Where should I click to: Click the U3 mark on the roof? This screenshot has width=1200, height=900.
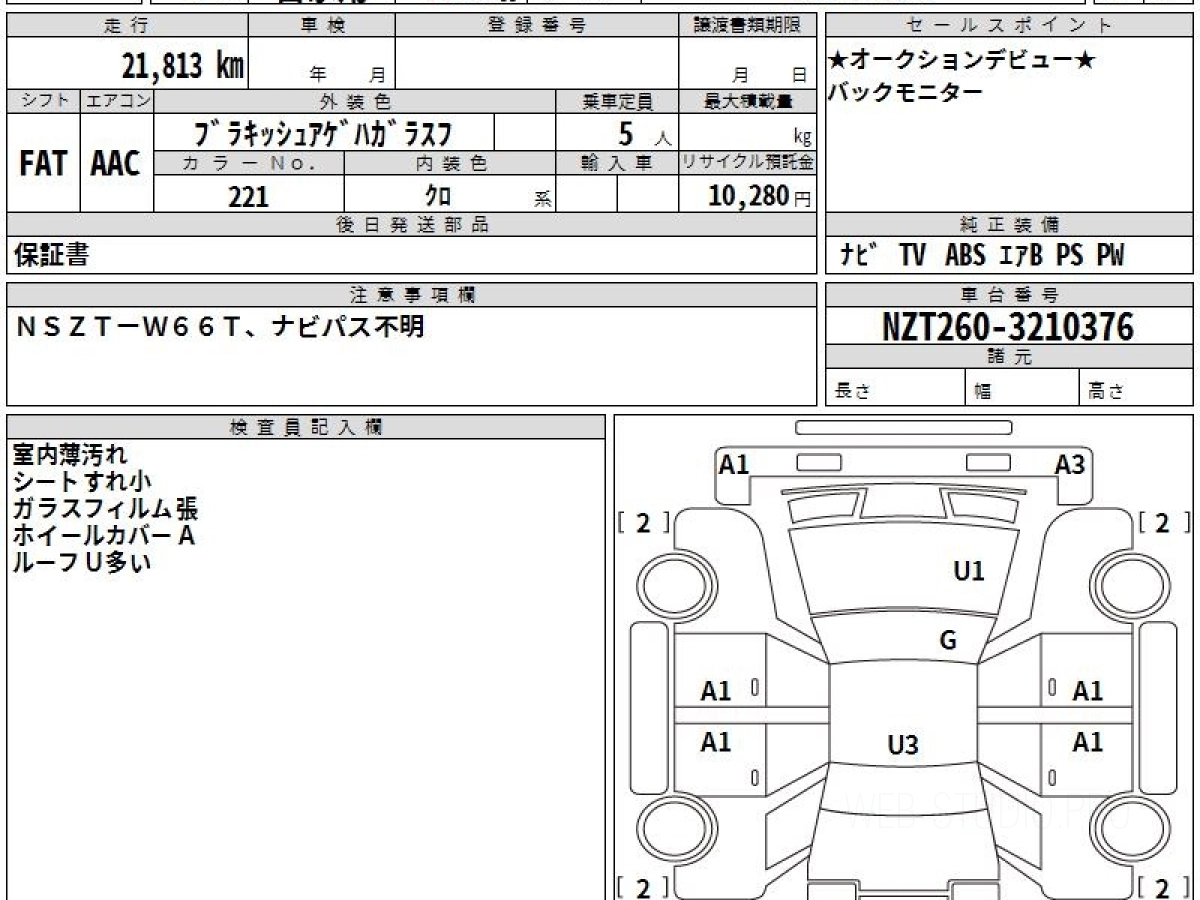click(x=903, y=745)
